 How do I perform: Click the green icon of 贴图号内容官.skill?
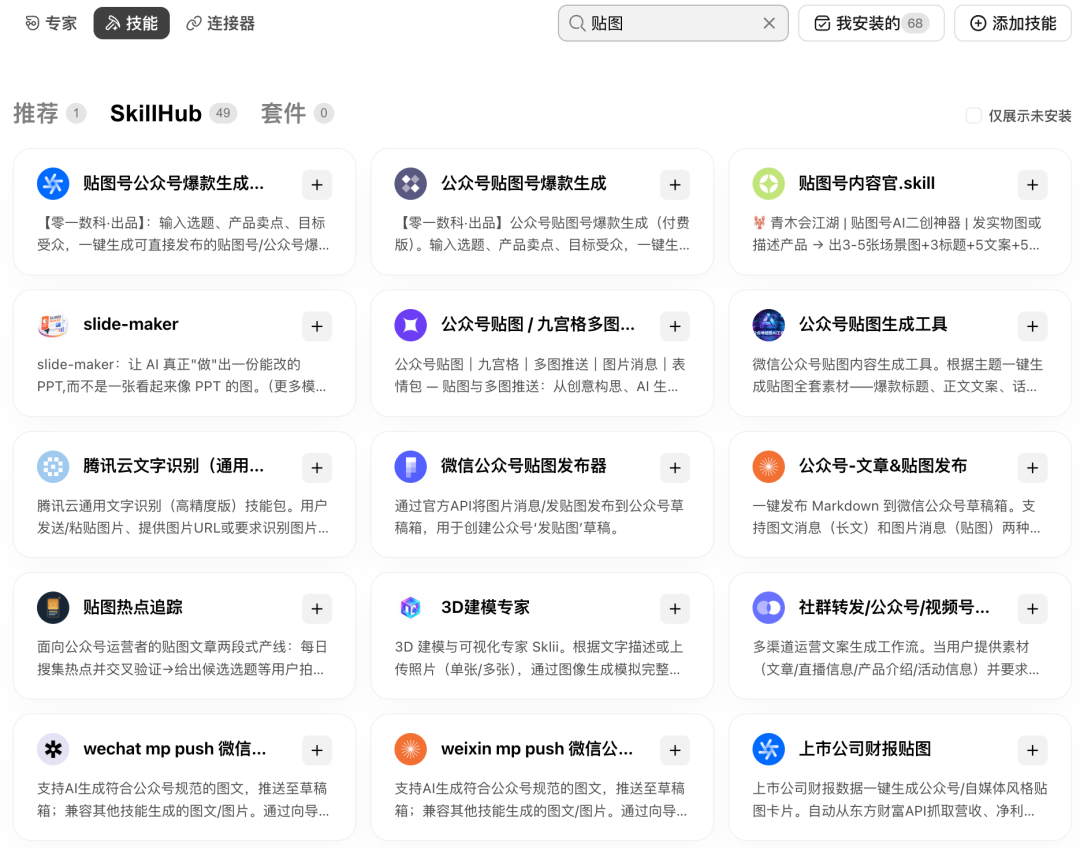[x=769, y=184]
